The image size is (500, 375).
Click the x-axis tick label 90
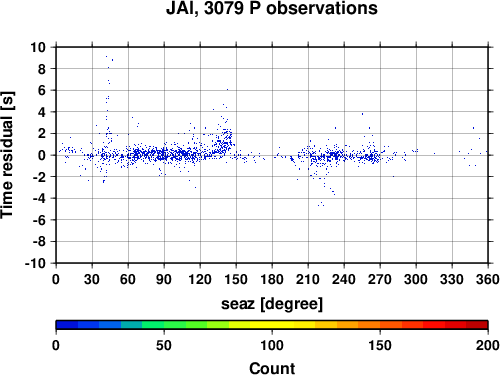point(164,279)
